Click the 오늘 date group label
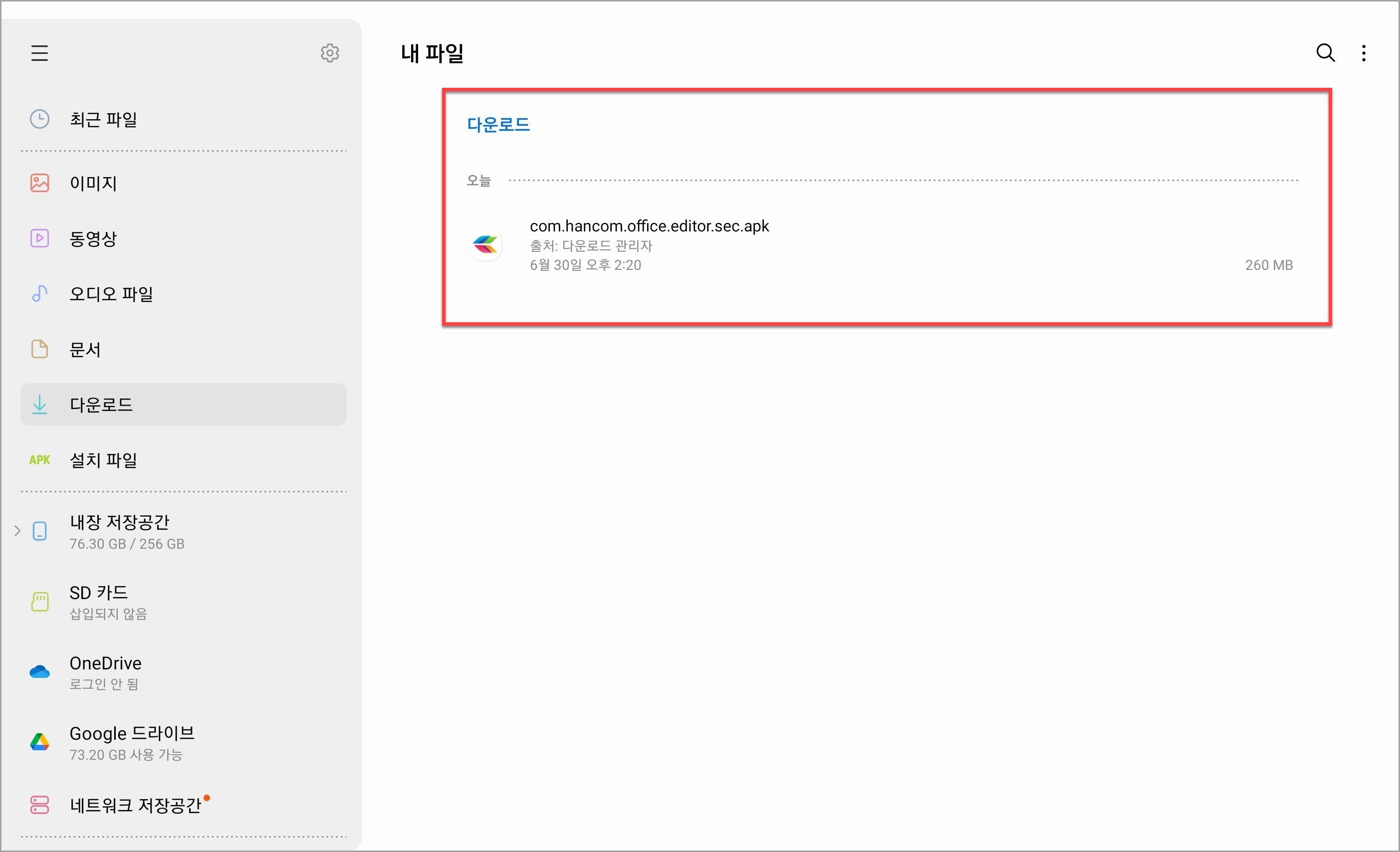 point(478,181)
